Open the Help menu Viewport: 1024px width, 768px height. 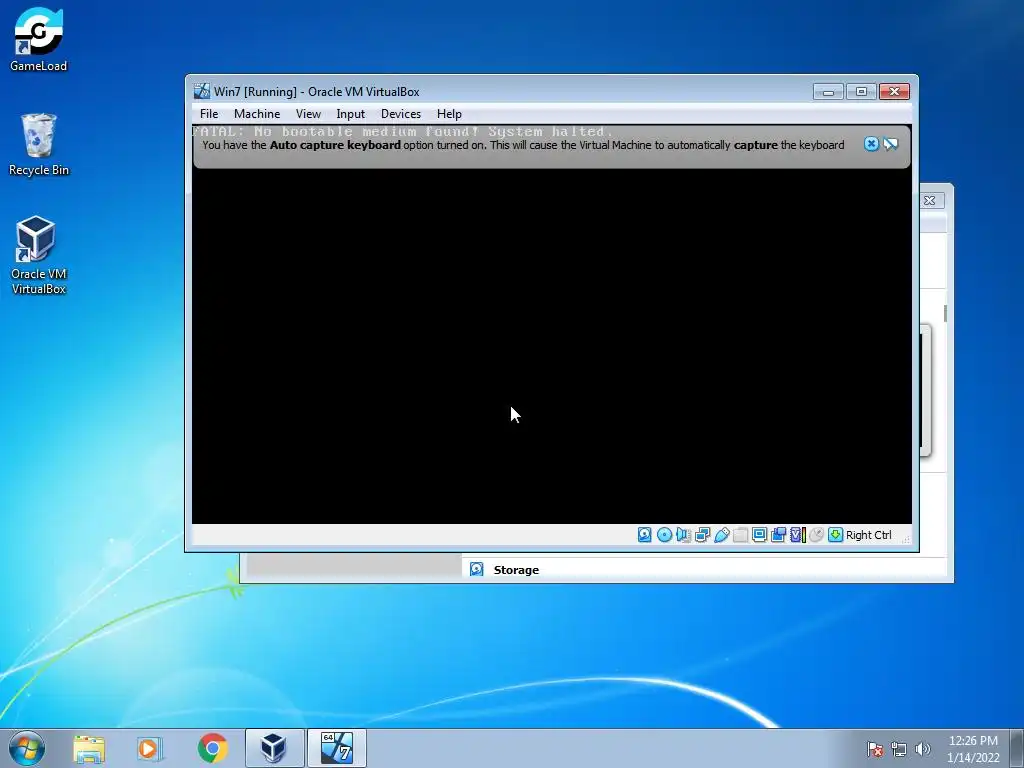tap(449, 114)
